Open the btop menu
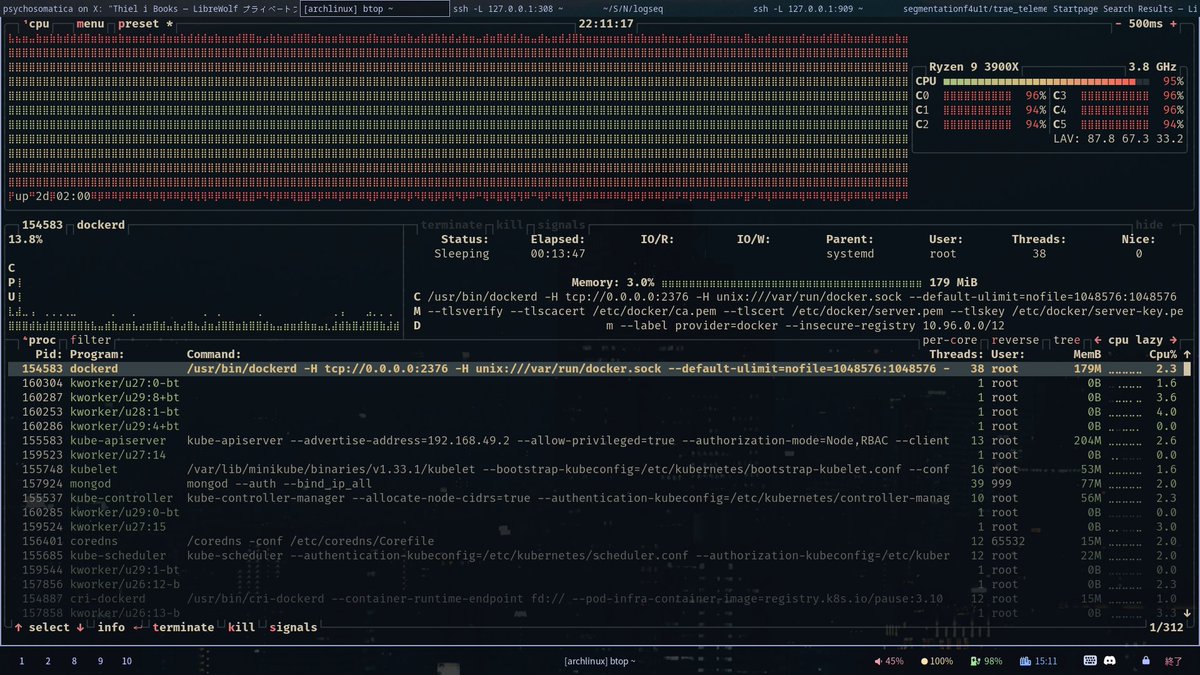Image resolution: width=1200 pixels, height=675 pixels. click(90, 23)
